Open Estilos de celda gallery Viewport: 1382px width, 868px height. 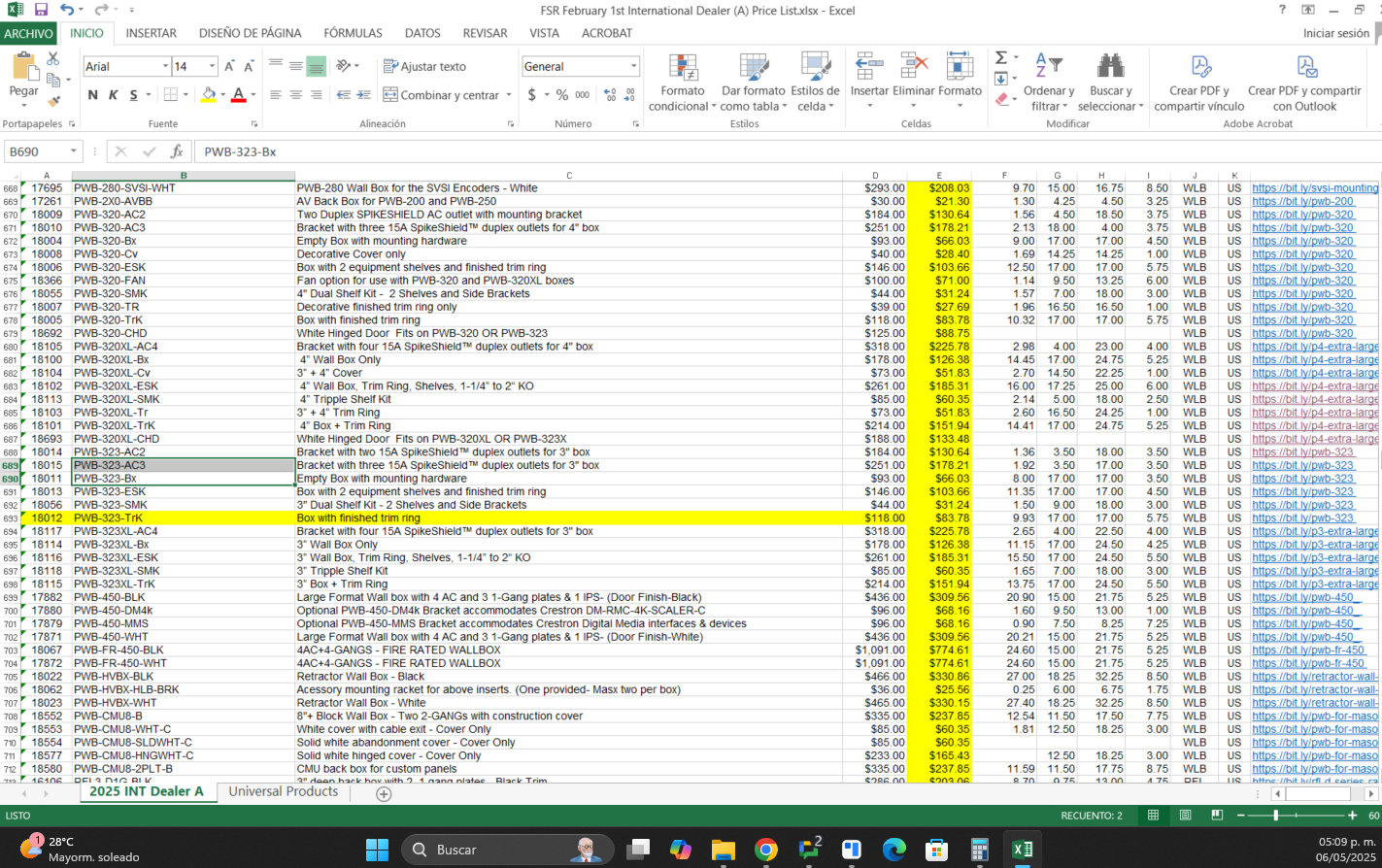pyautogui.click(x=815, y=82)
